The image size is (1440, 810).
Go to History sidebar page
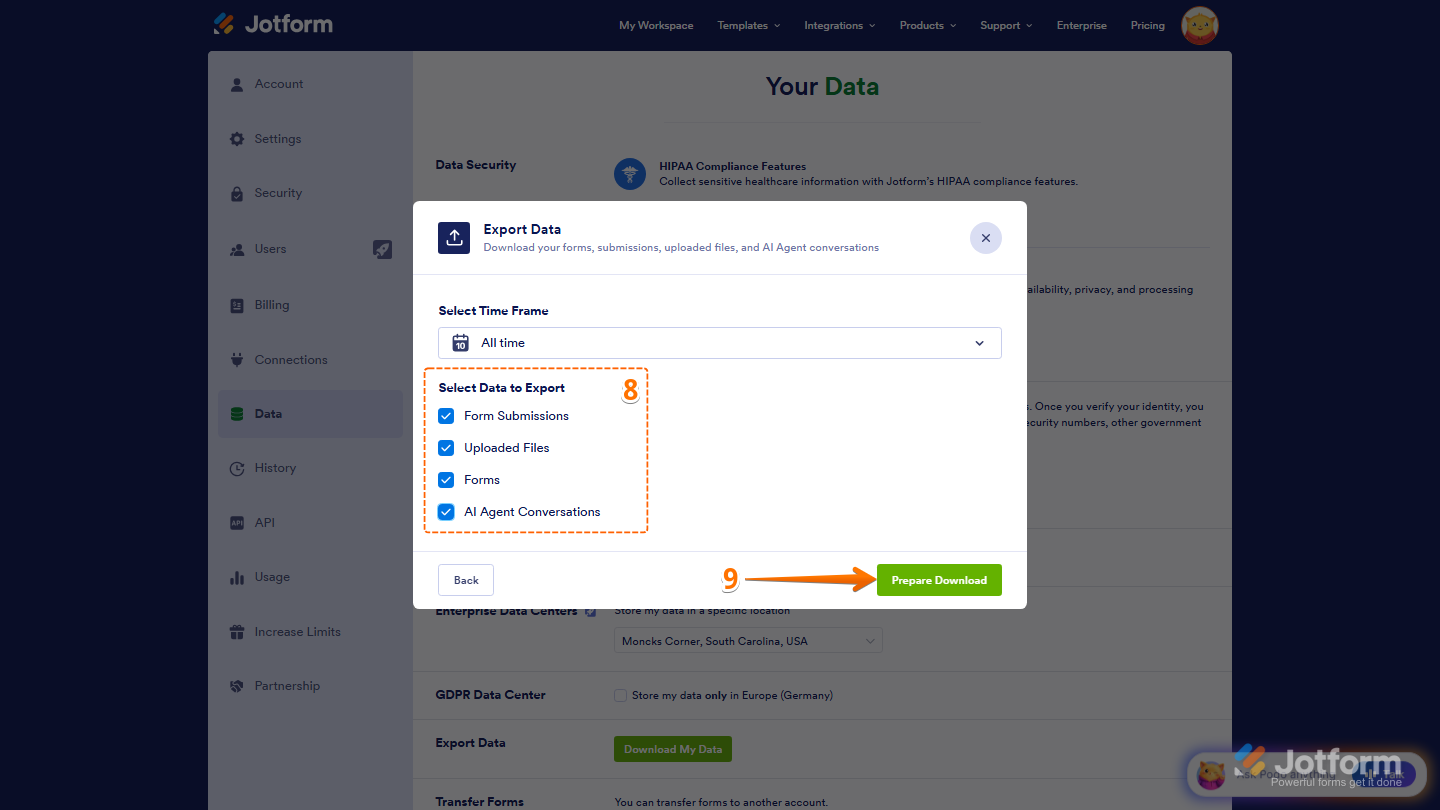pos(310,468)
